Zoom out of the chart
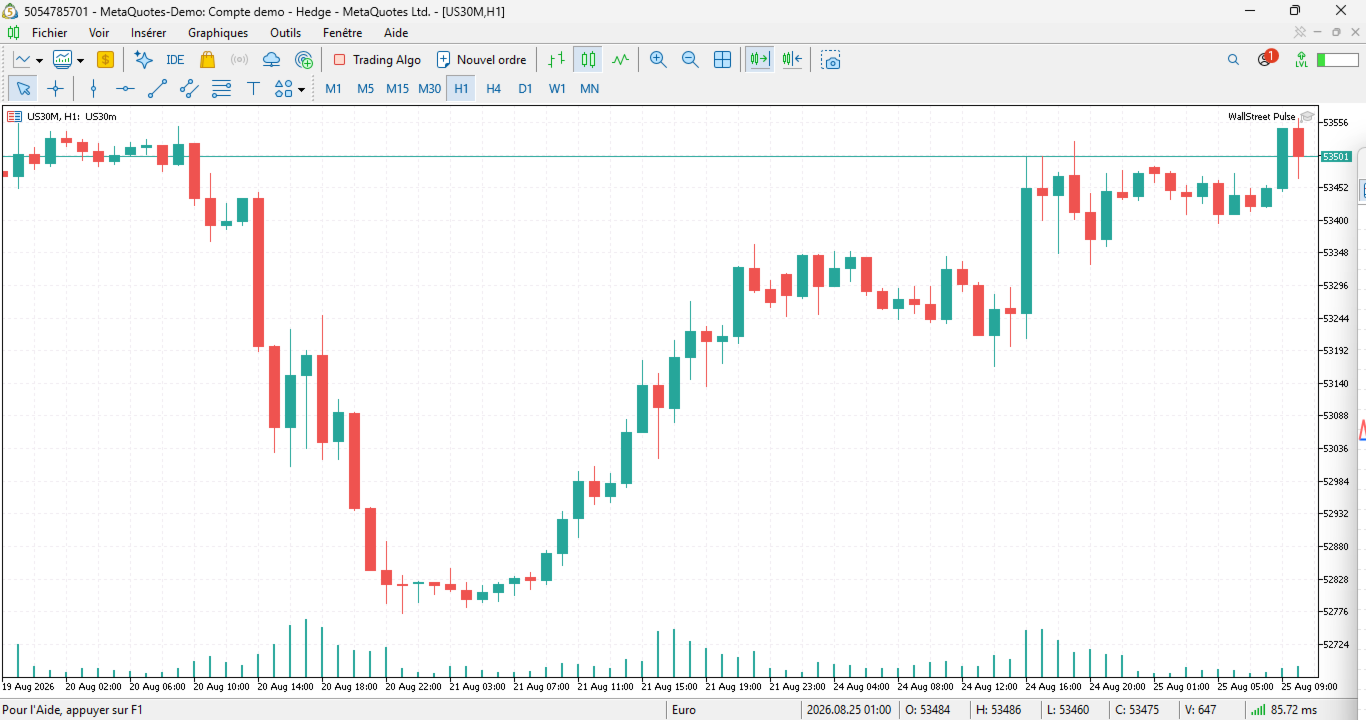1366x720 pixels. 690,60
